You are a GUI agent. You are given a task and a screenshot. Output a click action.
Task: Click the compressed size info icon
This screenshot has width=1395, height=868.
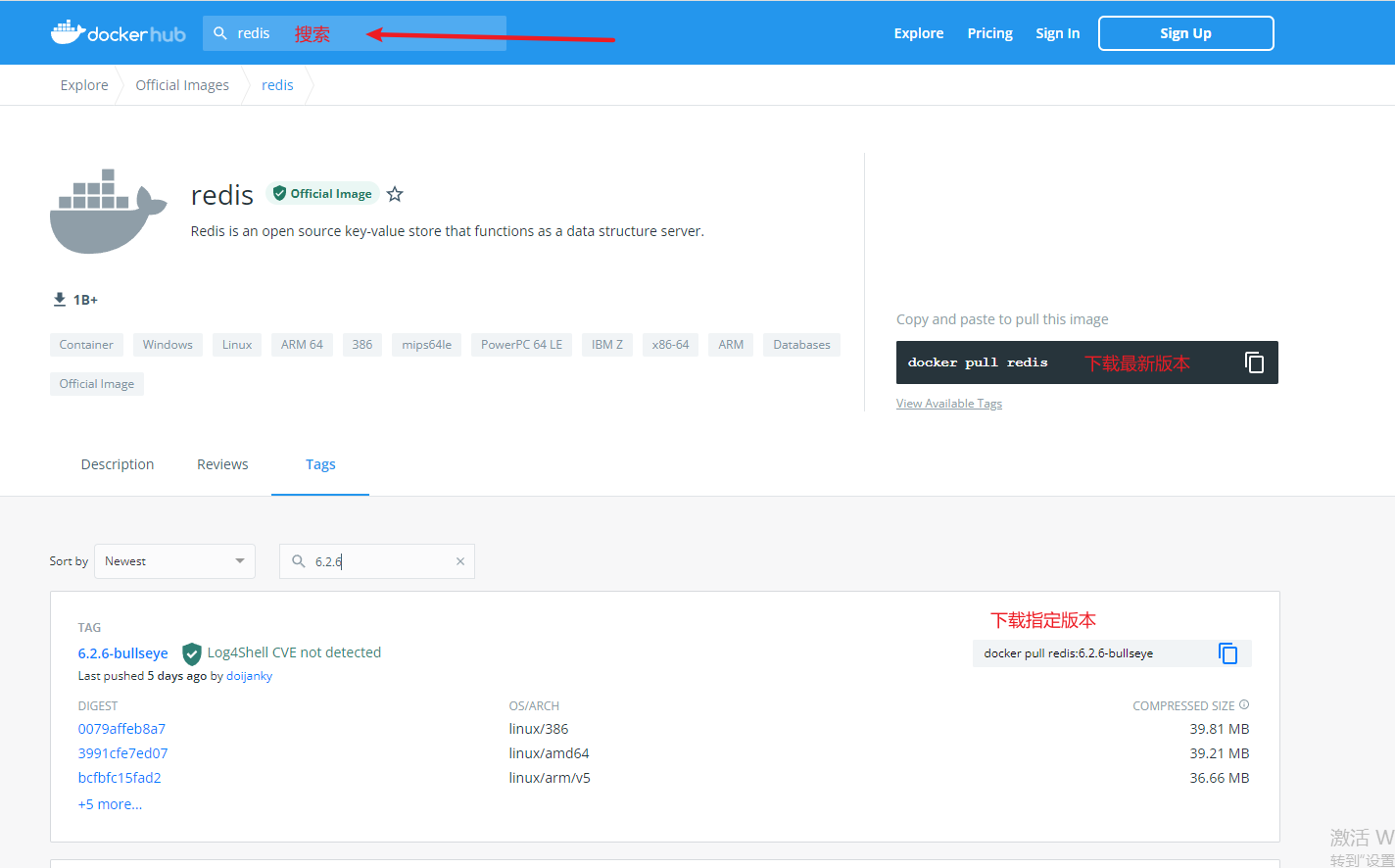click(x=1244, y=704)
